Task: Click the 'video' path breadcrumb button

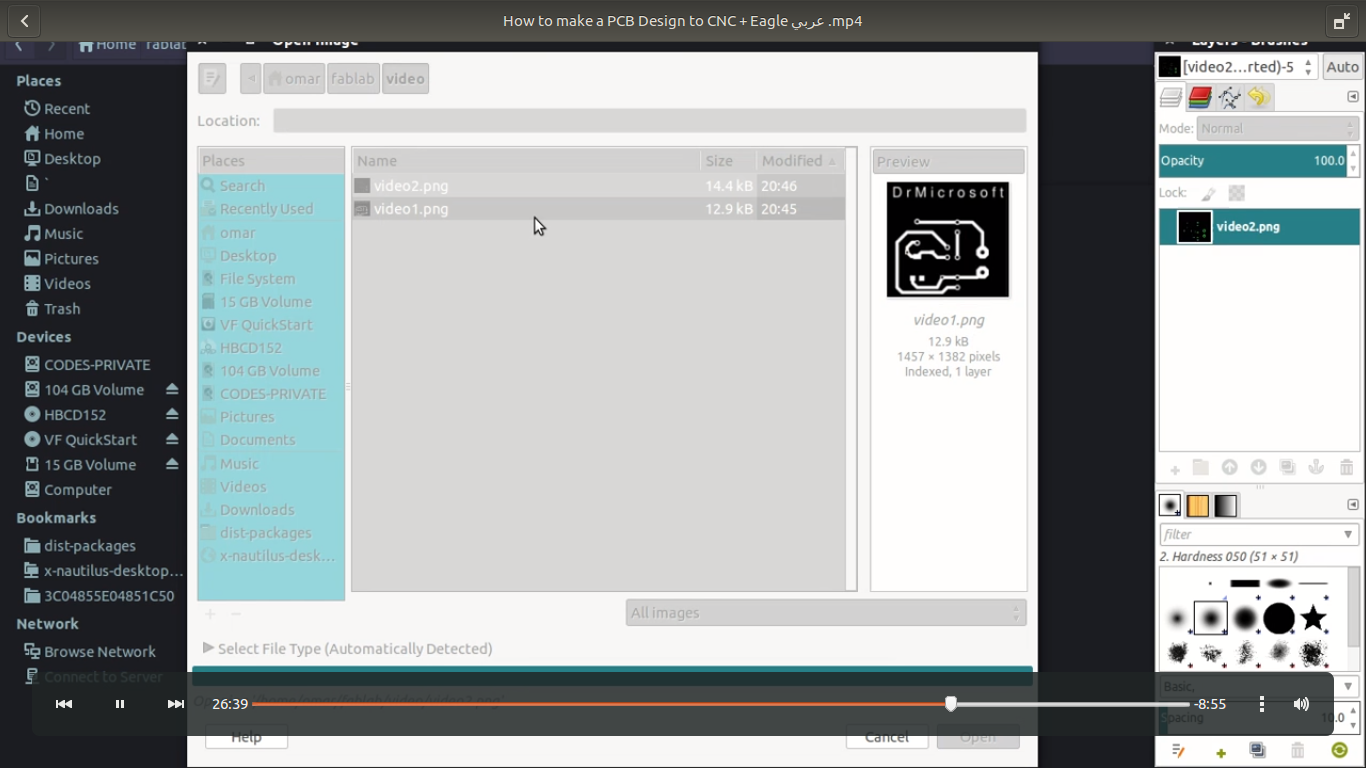Action: (405, 78)
